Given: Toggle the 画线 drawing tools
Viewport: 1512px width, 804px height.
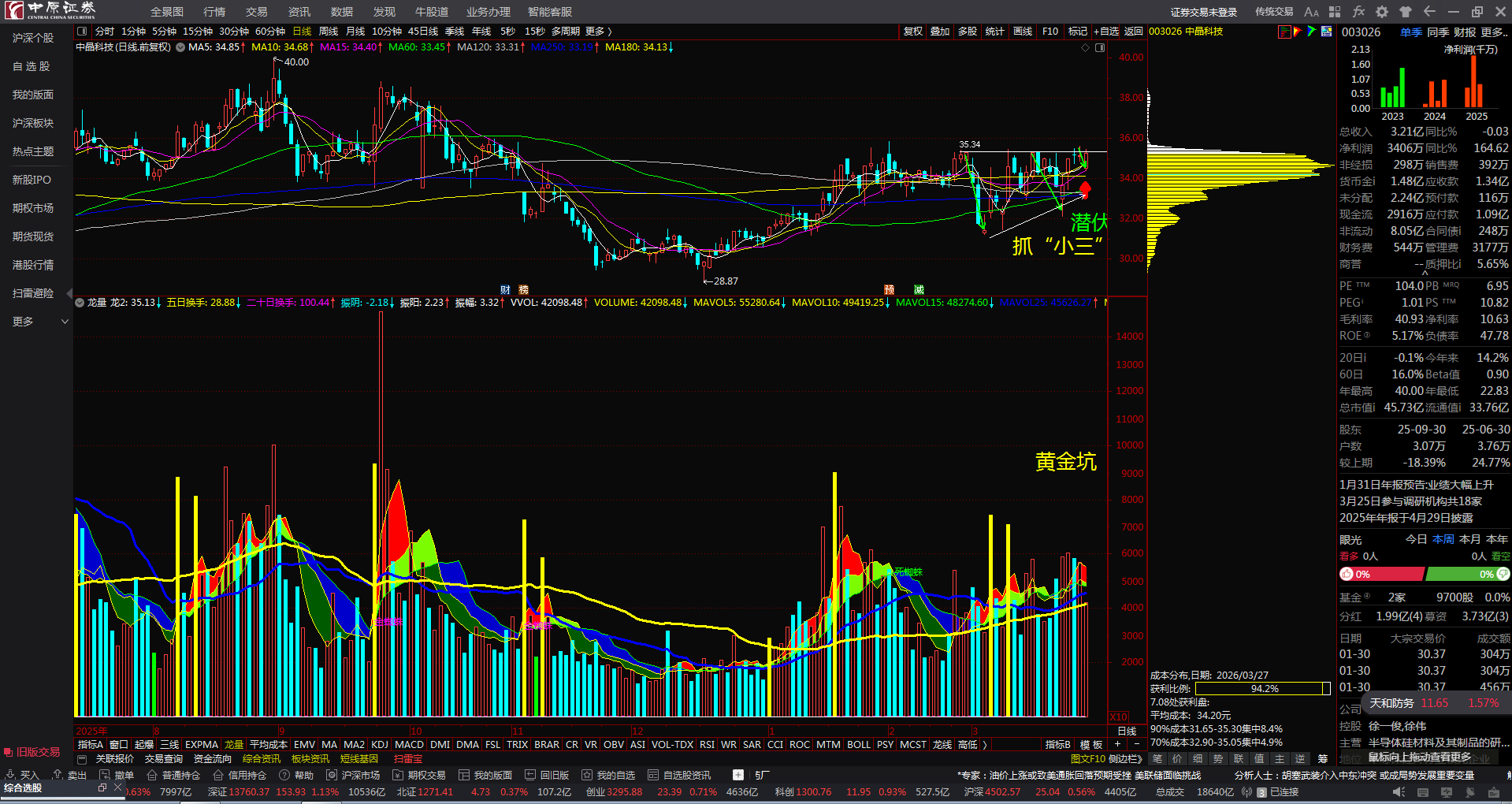Looking at the screenshot, I should [x=1023, y=32].
